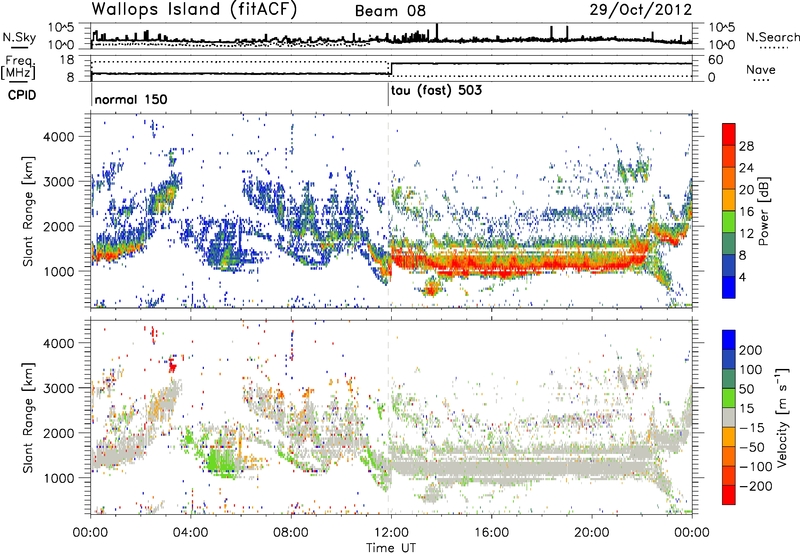This screenshot has width=800, height=554.
Task: Click the 'CPID' row label
Action: (22, 95)
